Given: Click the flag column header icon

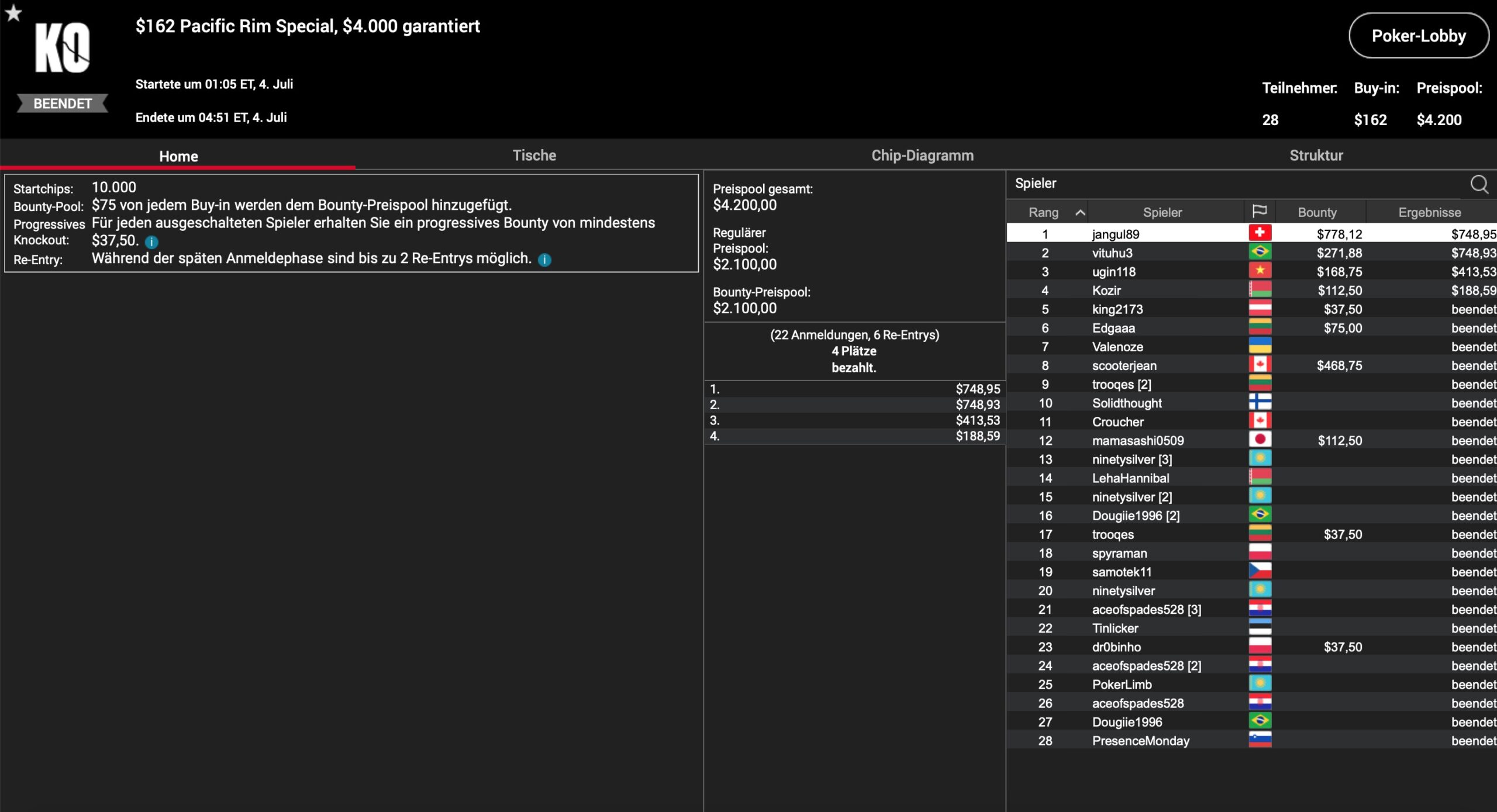Looking at the screenshot, I should point(1259,212).
